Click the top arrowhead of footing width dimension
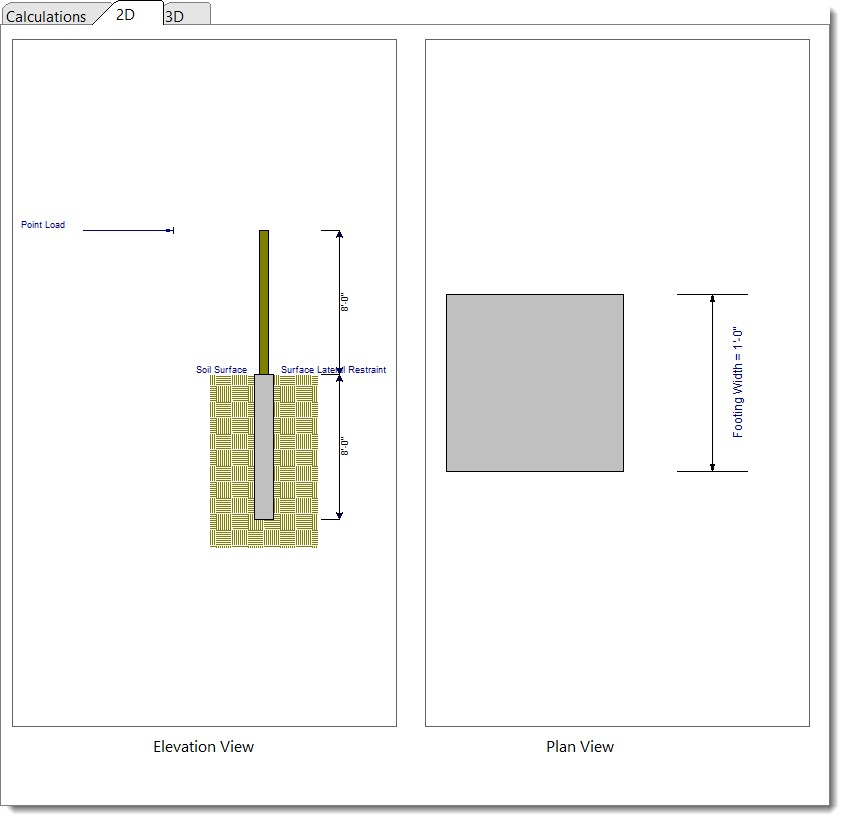The height and width of the screenshot is (821, 845). click(x=712, y=299)
